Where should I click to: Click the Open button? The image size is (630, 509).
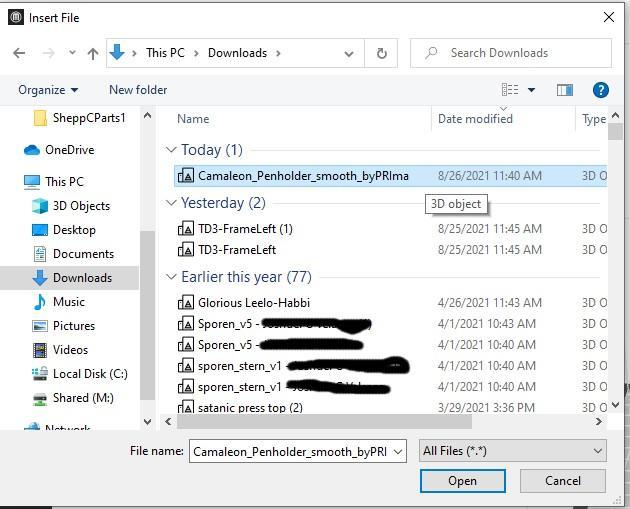tap(462, 481)
